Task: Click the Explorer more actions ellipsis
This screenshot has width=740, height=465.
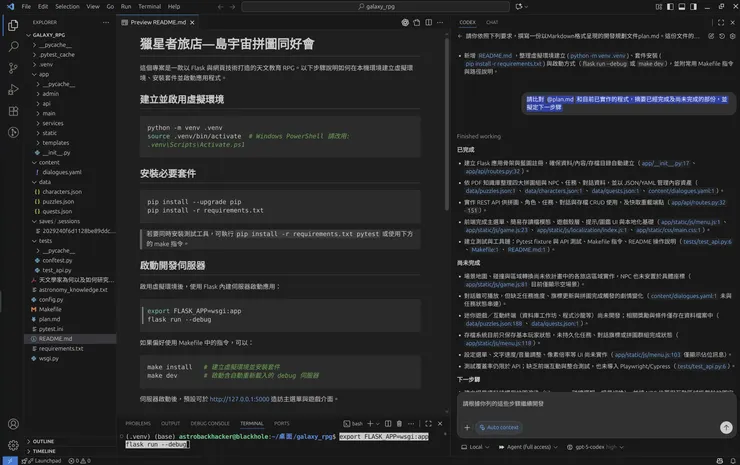Action: tap(106, 22)
